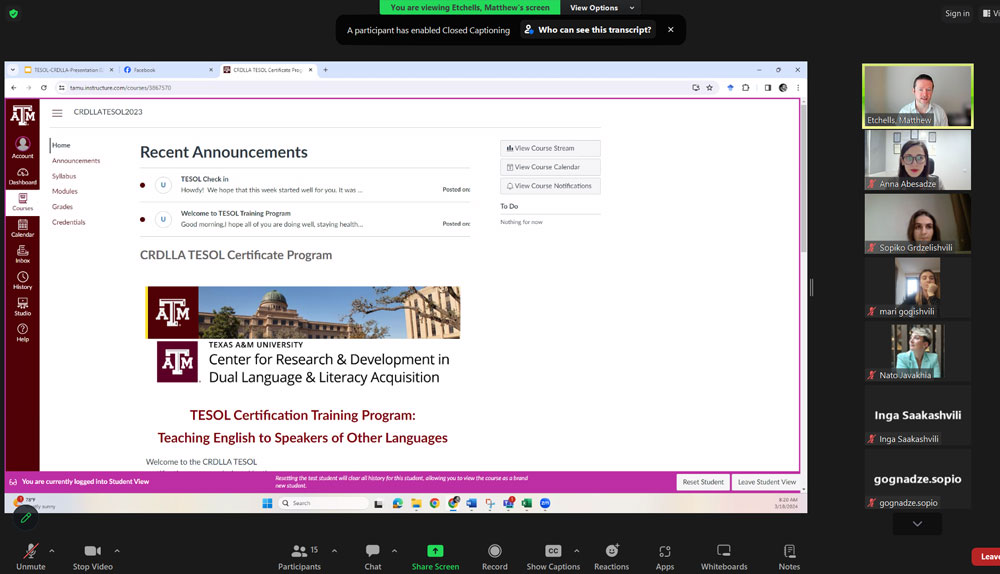This screenshot has width=1000, height=574.
Task: Dismiss the Closed Captioning notification
Action: (x=670, y=30)
